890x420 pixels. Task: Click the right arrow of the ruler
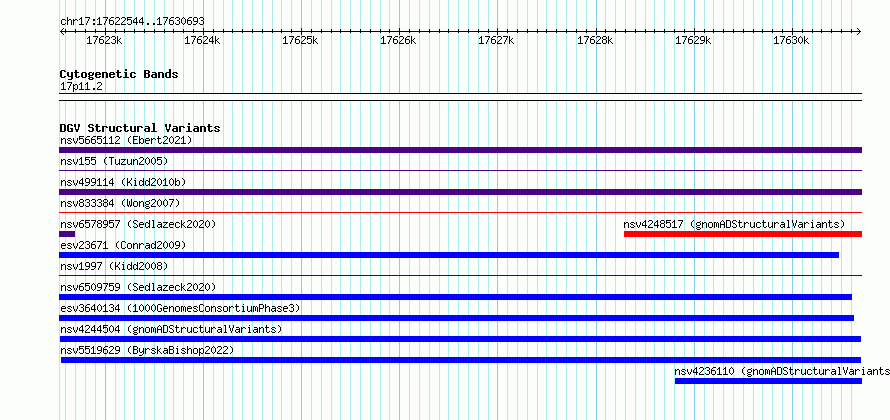click(x=858, y=32)
